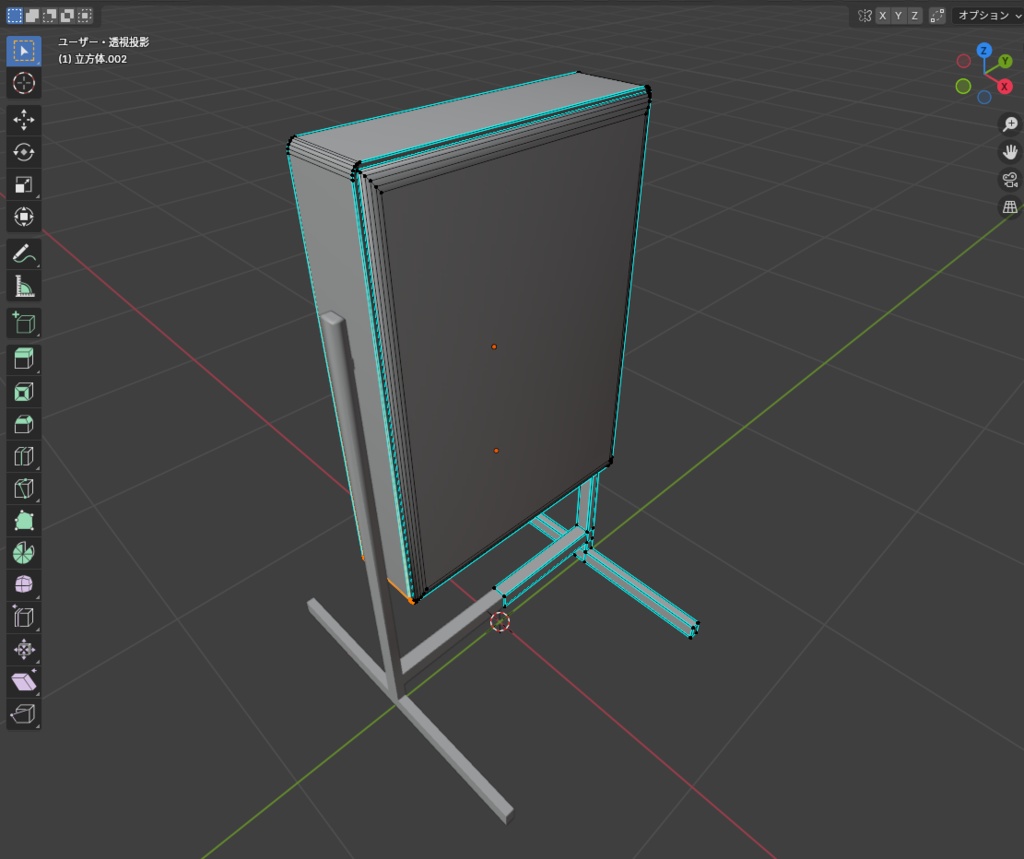Image resolution: width=1024 pixels, height=859 pixels.
Task: Open the オプション dropdown
Action: 987,16
